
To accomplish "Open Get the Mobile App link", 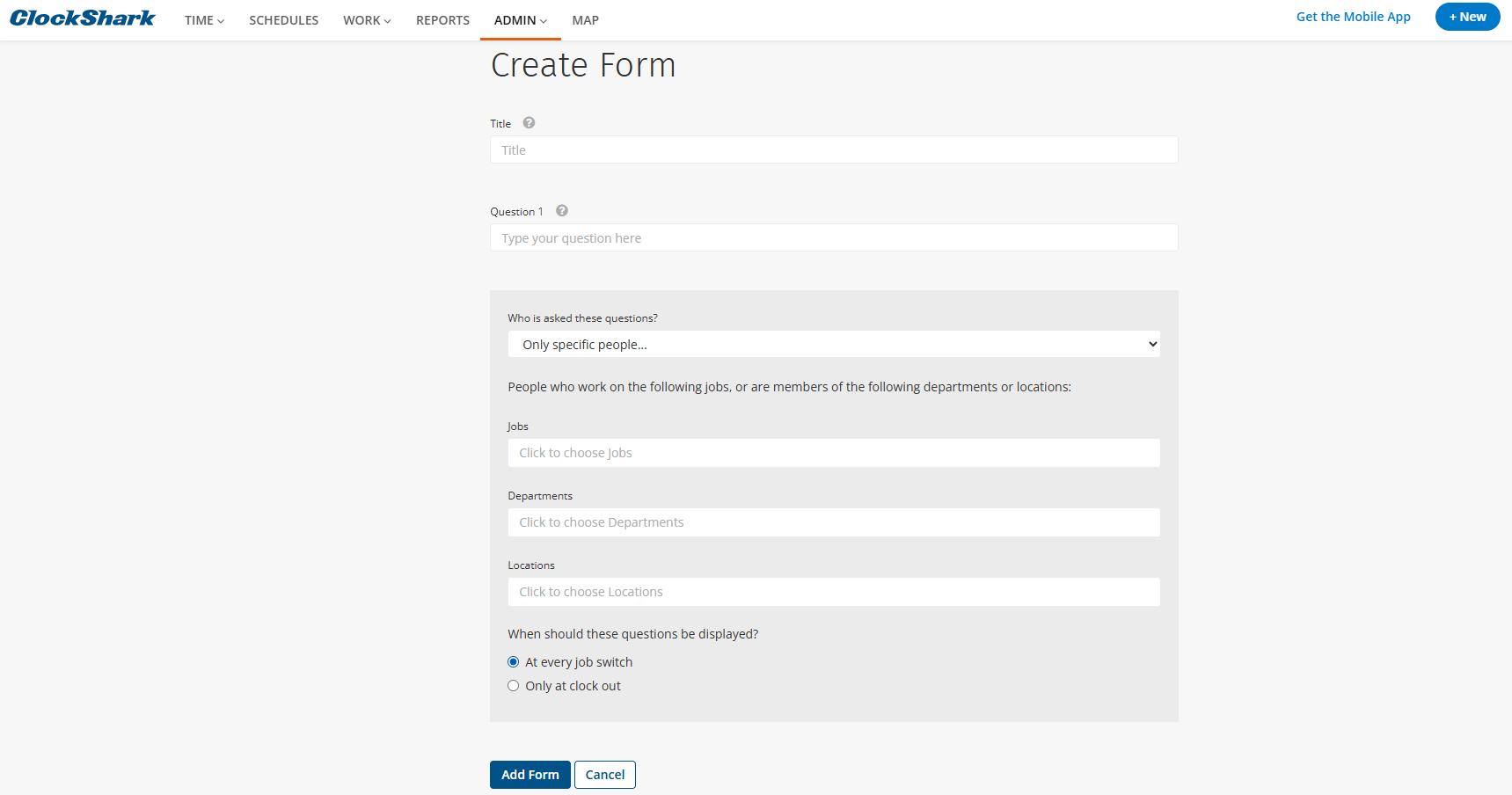I will coord(1353,17).
